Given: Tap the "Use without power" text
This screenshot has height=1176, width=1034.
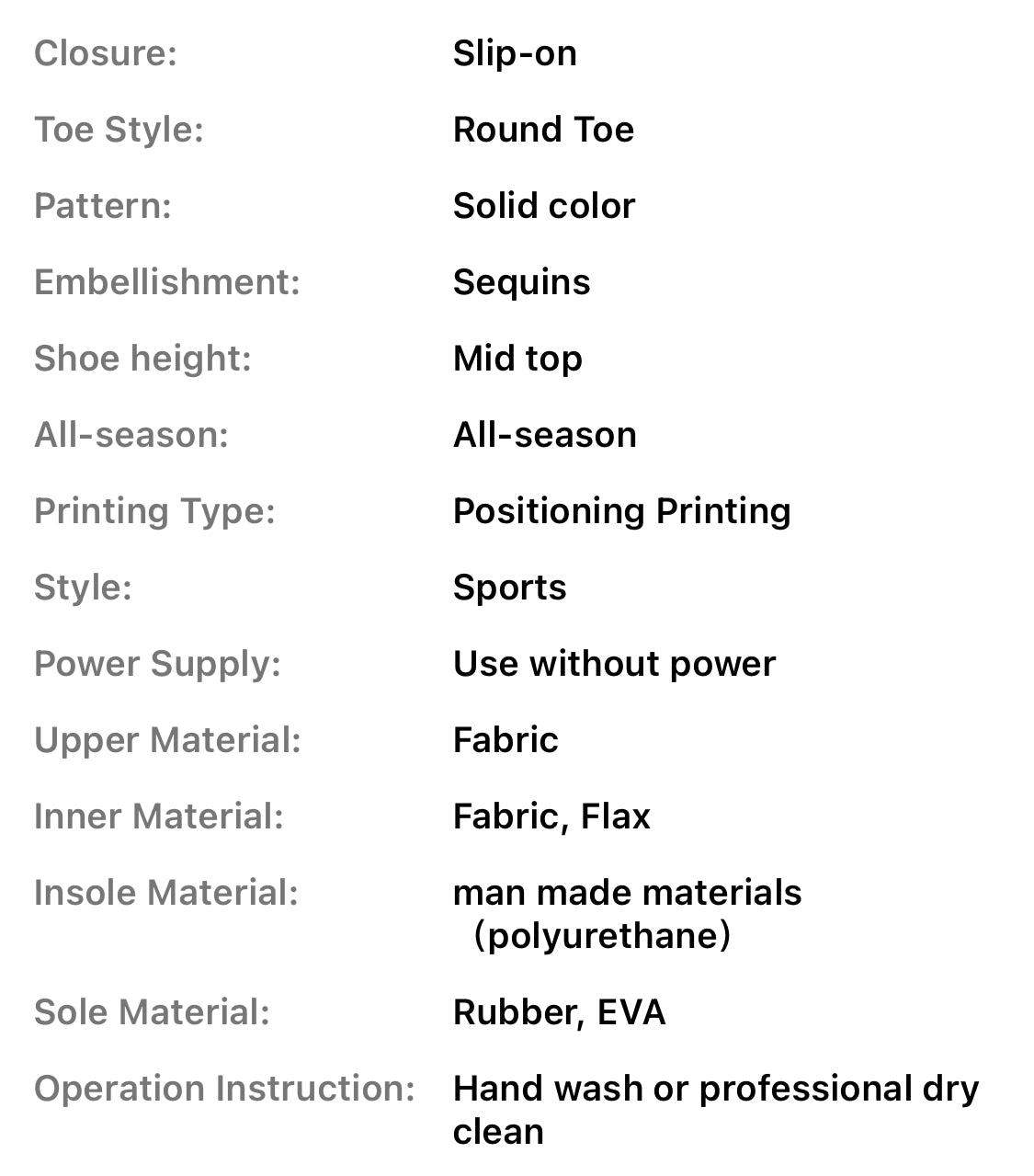Looking at the screenshot, I should point(614,664).
